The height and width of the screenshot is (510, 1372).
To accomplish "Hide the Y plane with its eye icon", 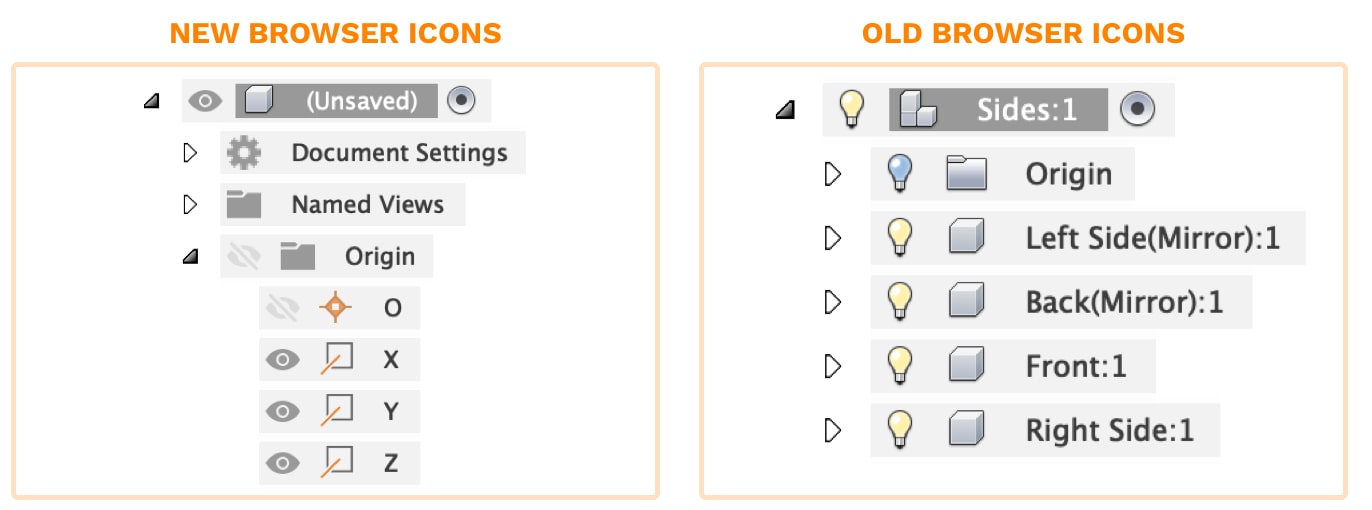I will pyautogui.click(x=283, y=411).
